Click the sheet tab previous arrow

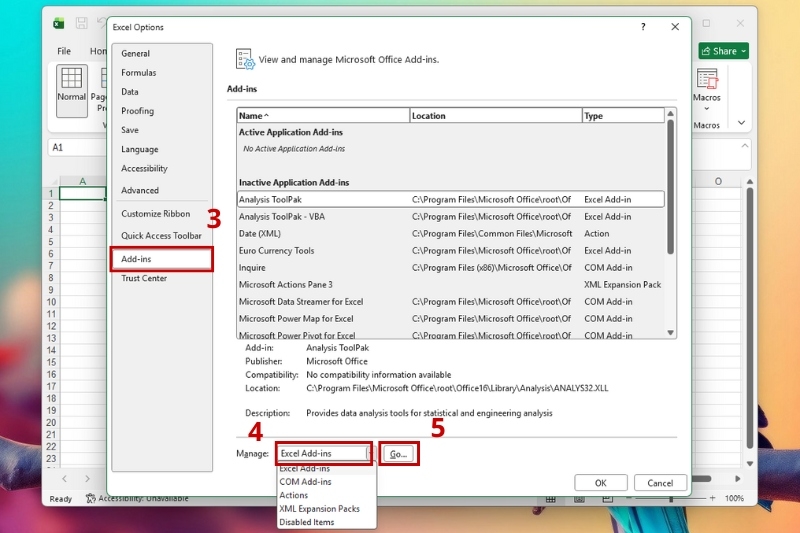(64, 479)
